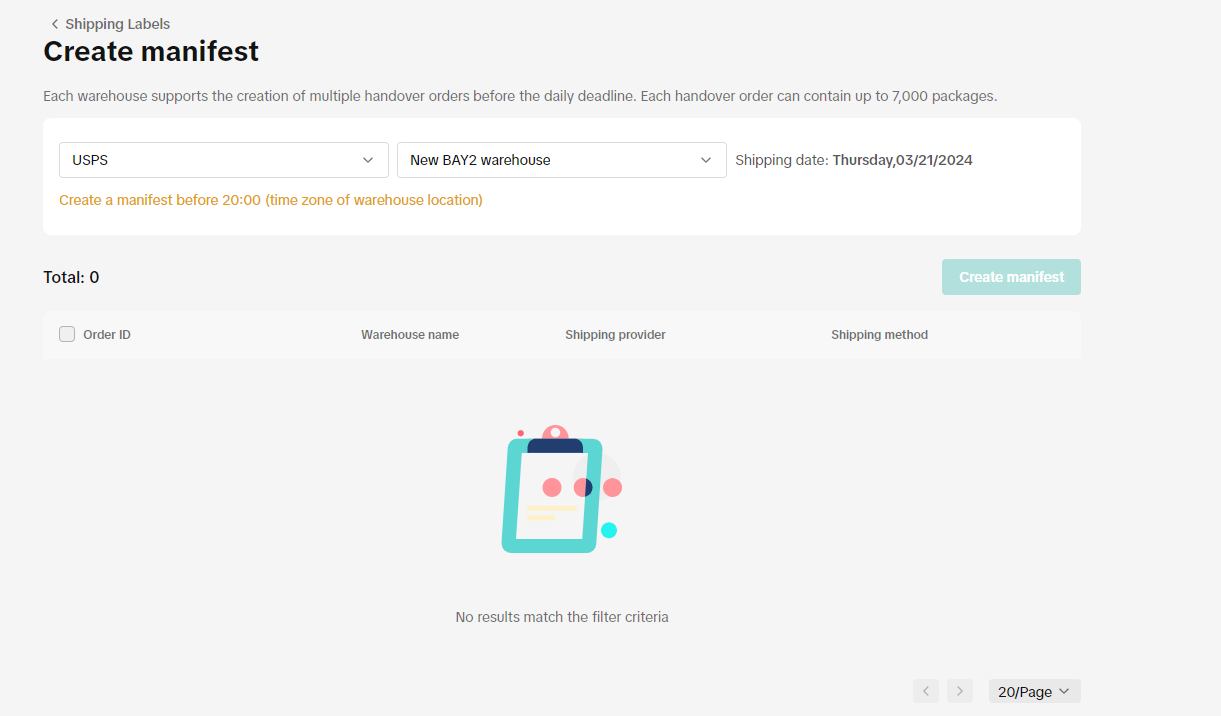Viewport: 1221px width, 716px height.
Task: Click the No results match message
Action: click(562, 617)
